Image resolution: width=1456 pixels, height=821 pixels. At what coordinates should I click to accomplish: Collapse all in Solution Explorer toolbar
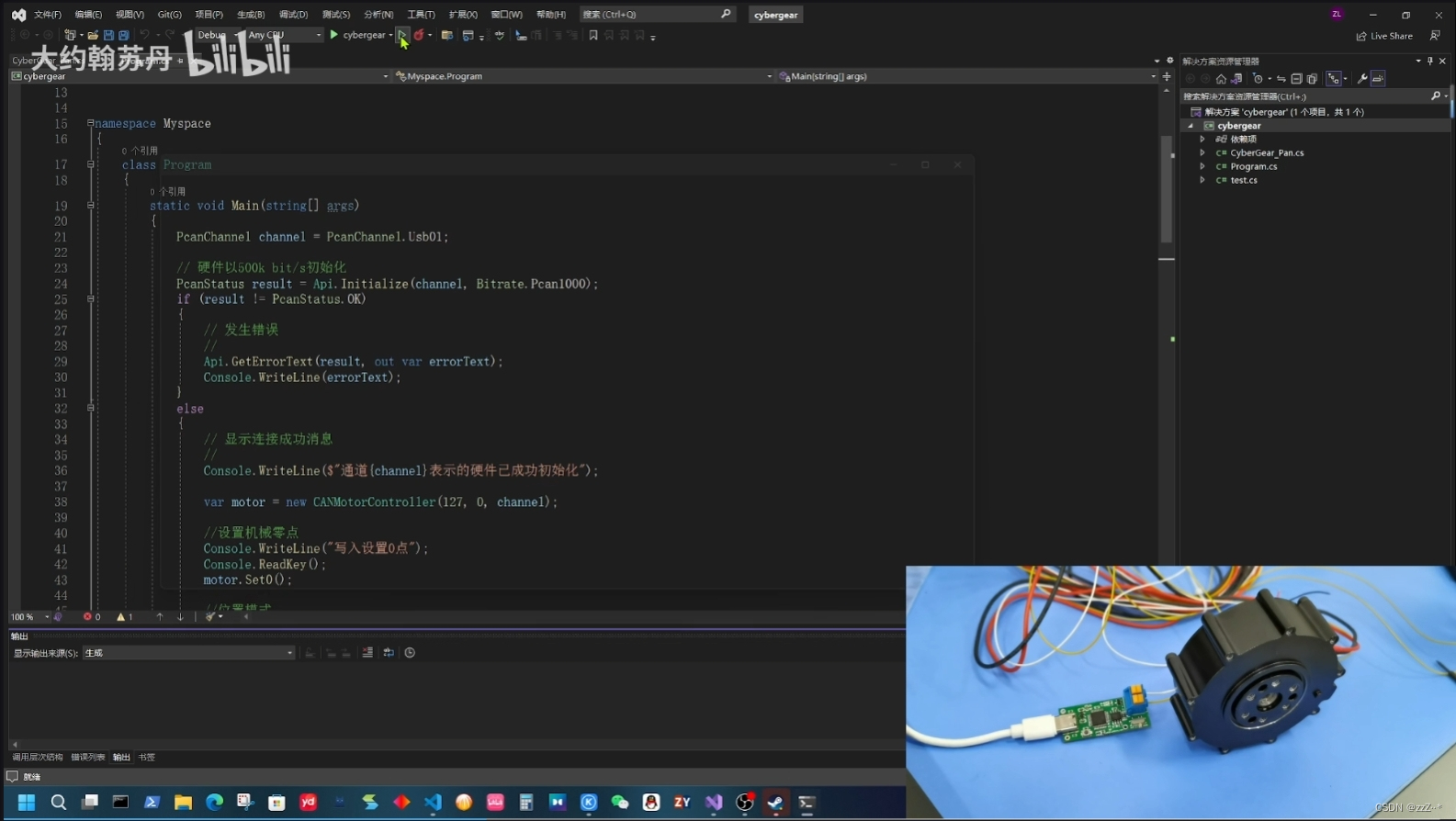click(1296, 79)
